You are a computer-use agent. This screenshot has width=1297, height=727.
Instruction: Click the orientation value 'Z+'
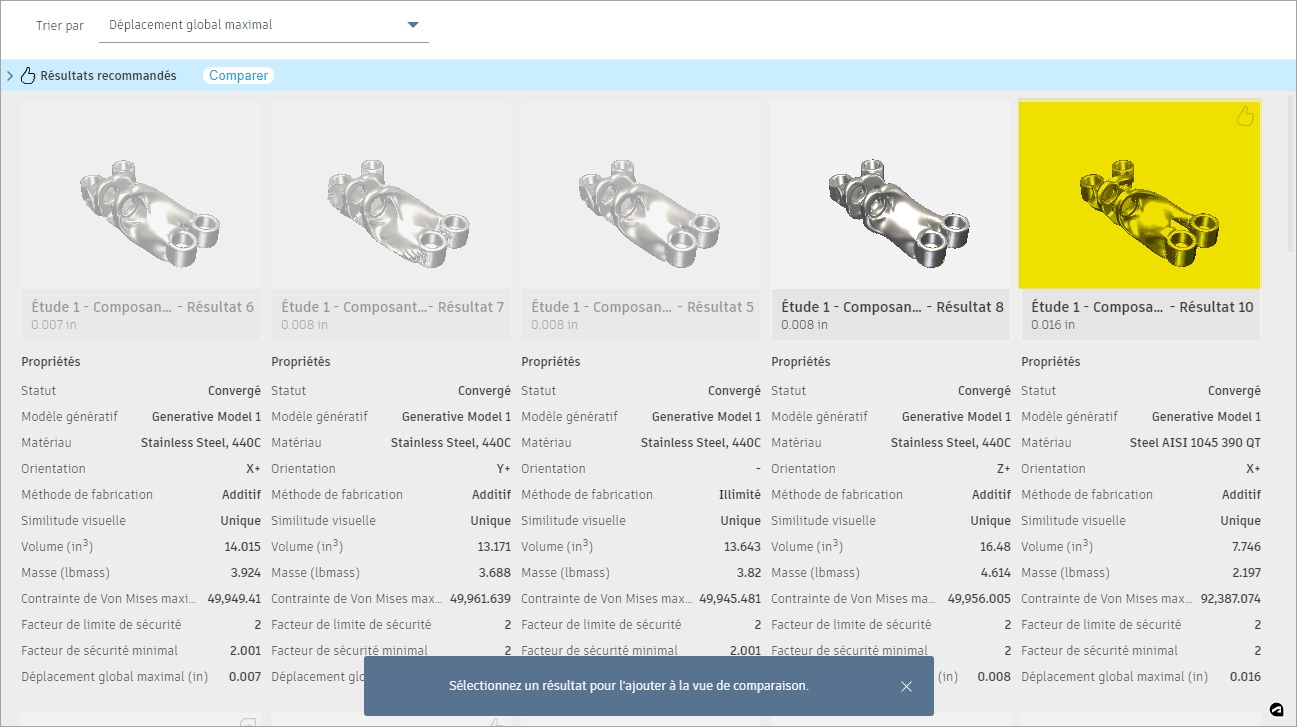[1003, 468]
